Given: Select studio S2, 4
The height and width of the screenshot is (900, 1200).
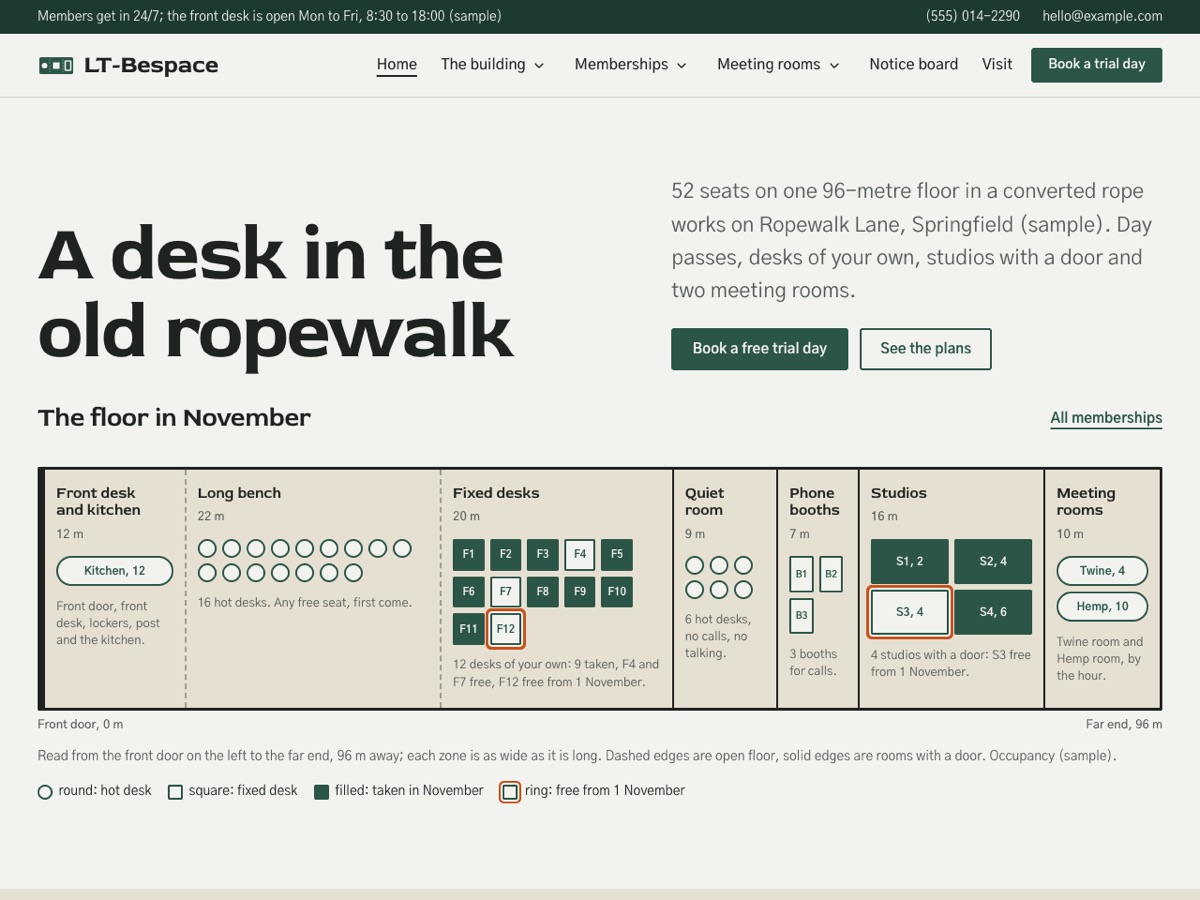Looking at the screenshot, I should coord(993,562).
